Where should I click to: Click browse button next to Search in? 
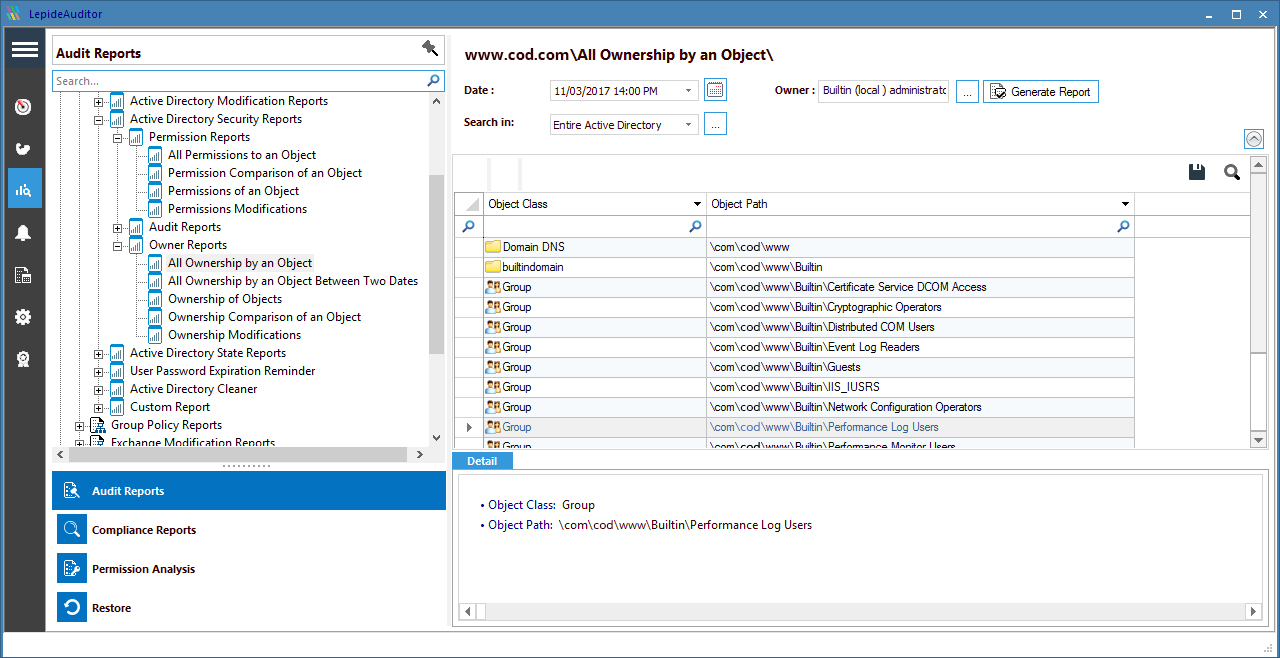point(715,124)
